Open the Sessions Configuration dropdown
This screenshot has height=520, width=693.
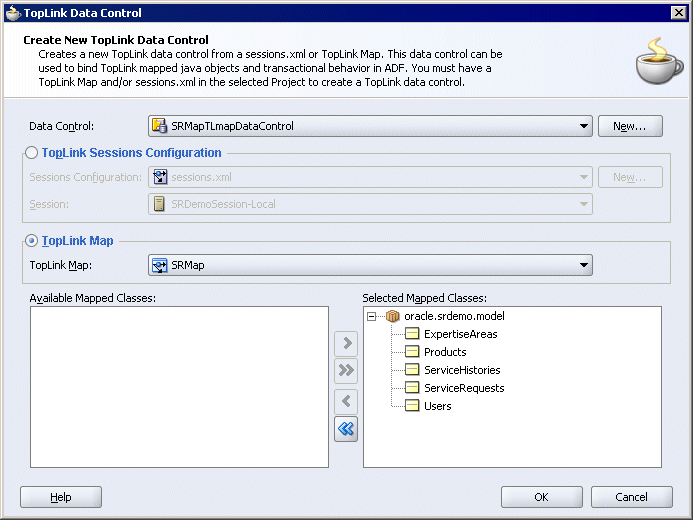370,177
